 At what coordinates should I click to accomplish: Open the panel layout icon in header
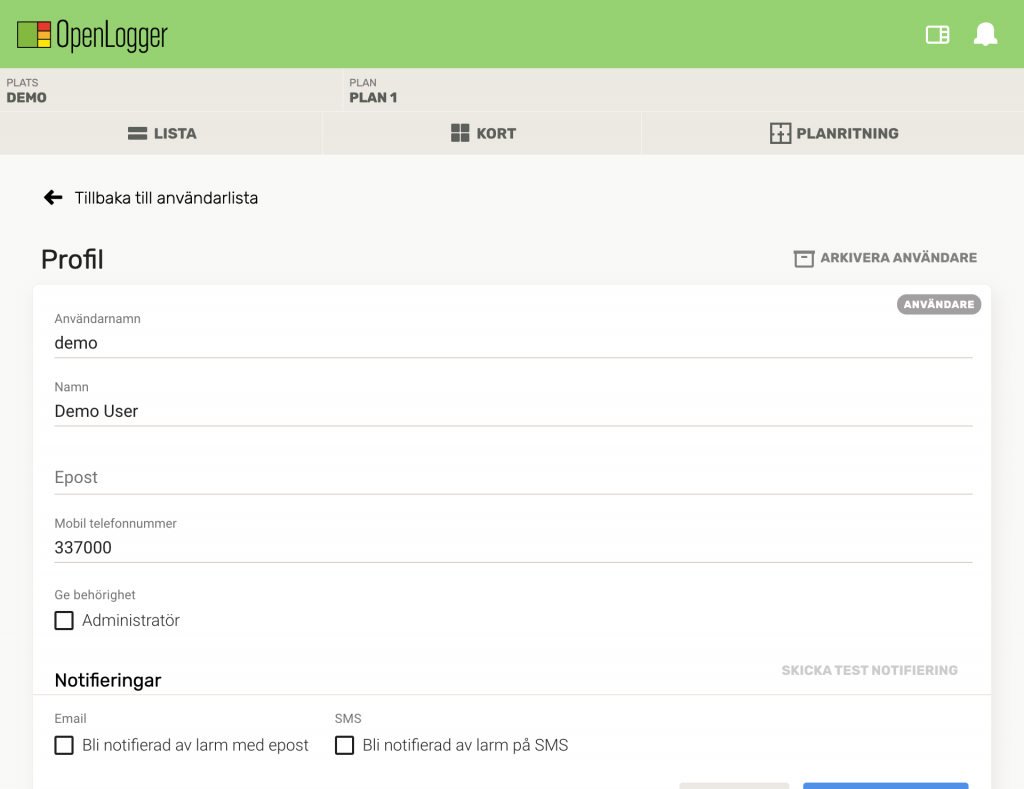tap(937, 35)
